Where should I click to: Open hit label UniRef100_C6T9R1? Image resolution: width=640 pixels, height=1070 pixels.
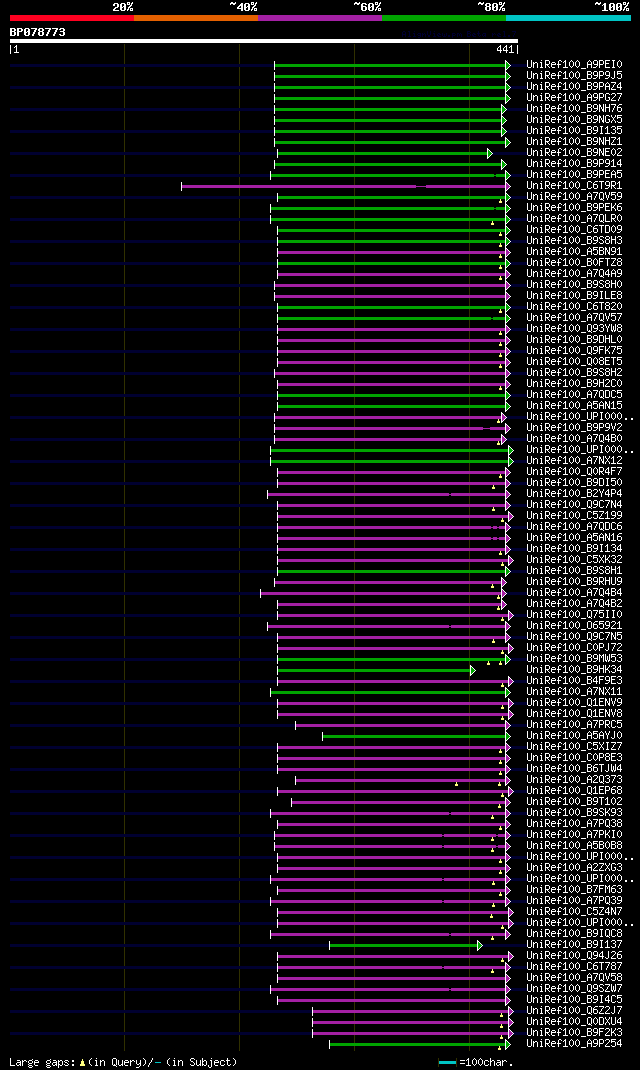coord(574,186)
